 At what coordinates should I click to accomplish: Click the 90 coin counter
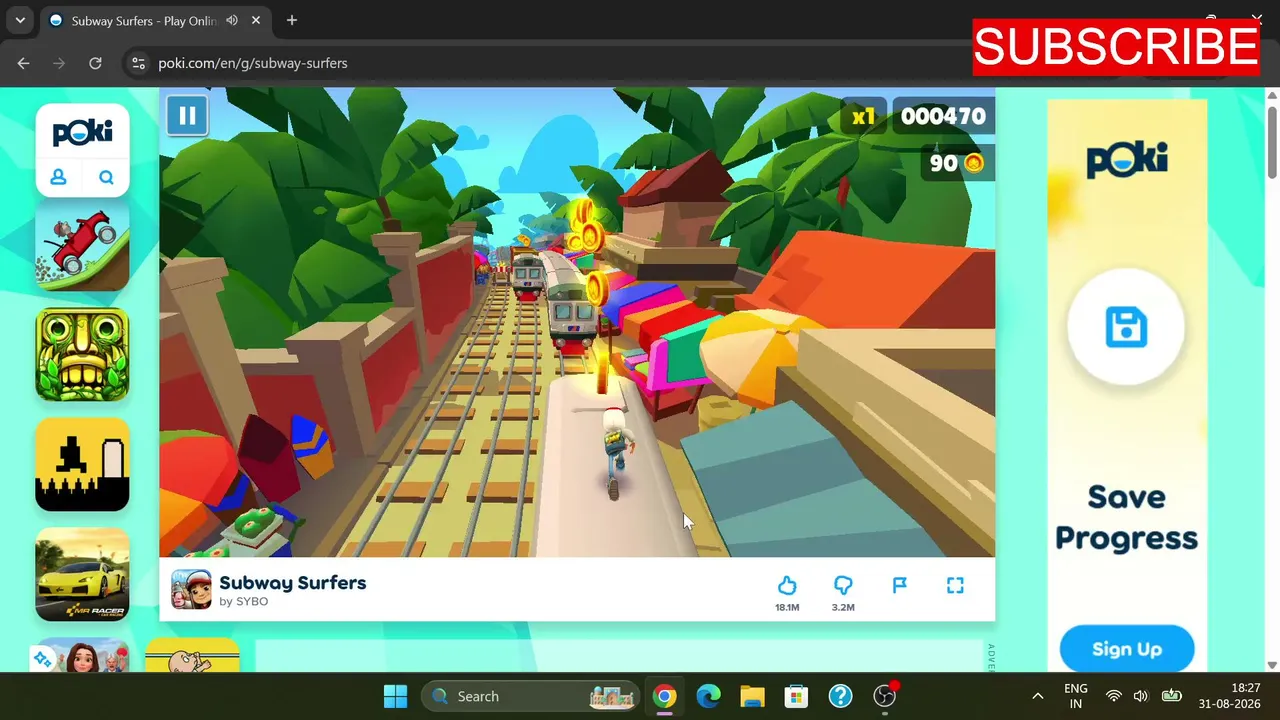957,163
